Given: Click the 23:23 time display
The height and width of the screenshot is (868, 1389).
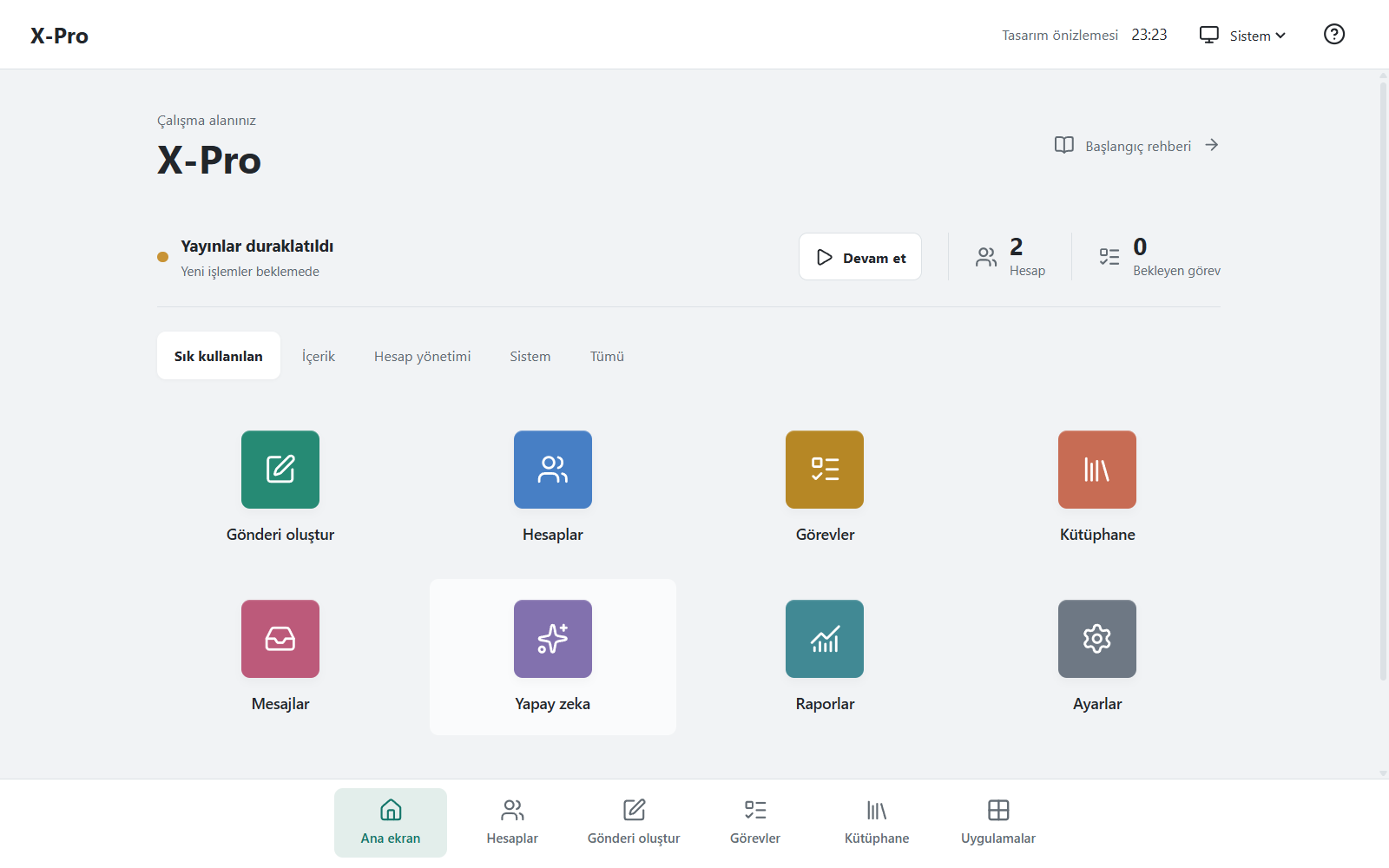Looking at the screenshot, I should tap(1149, 35).
